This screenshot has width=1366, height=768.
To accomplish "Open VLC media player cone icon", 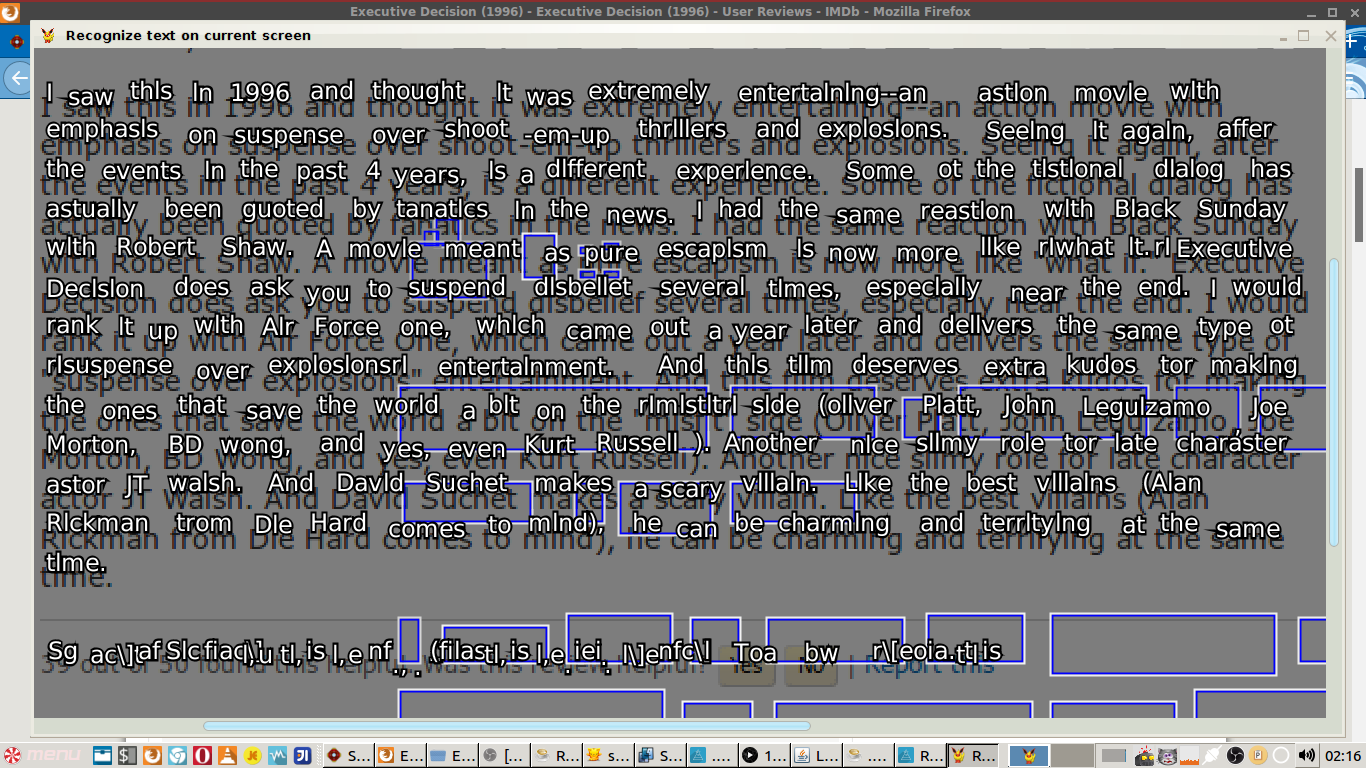I will tap(227, 755).
